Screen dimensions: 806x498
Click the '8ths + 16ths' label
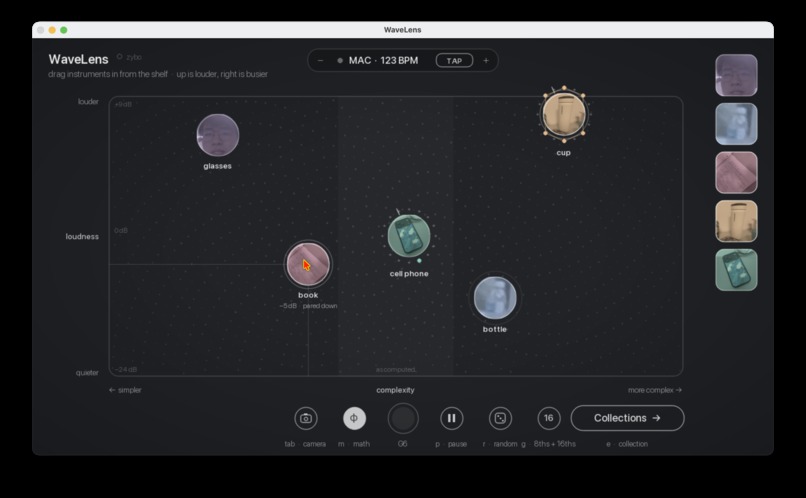(x=555, y=444)
